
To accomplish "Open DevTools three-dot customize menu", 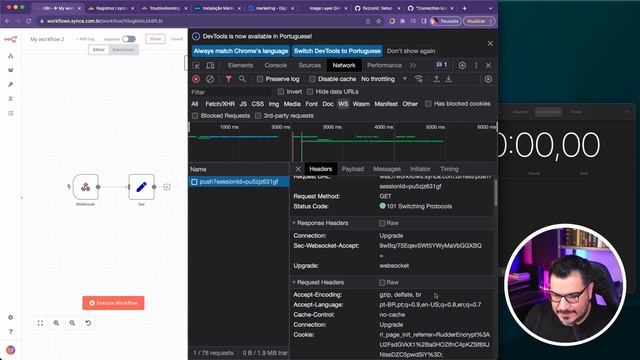I will pyautogui.click(x=476, y=65).
